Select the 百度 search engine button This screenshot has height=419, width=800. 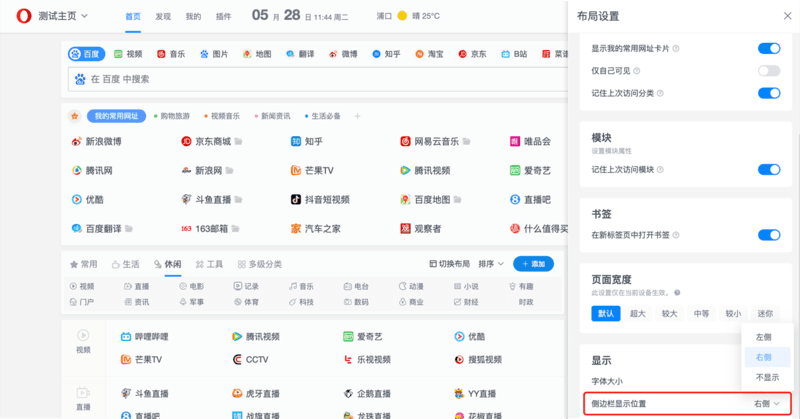pos(87,54)
